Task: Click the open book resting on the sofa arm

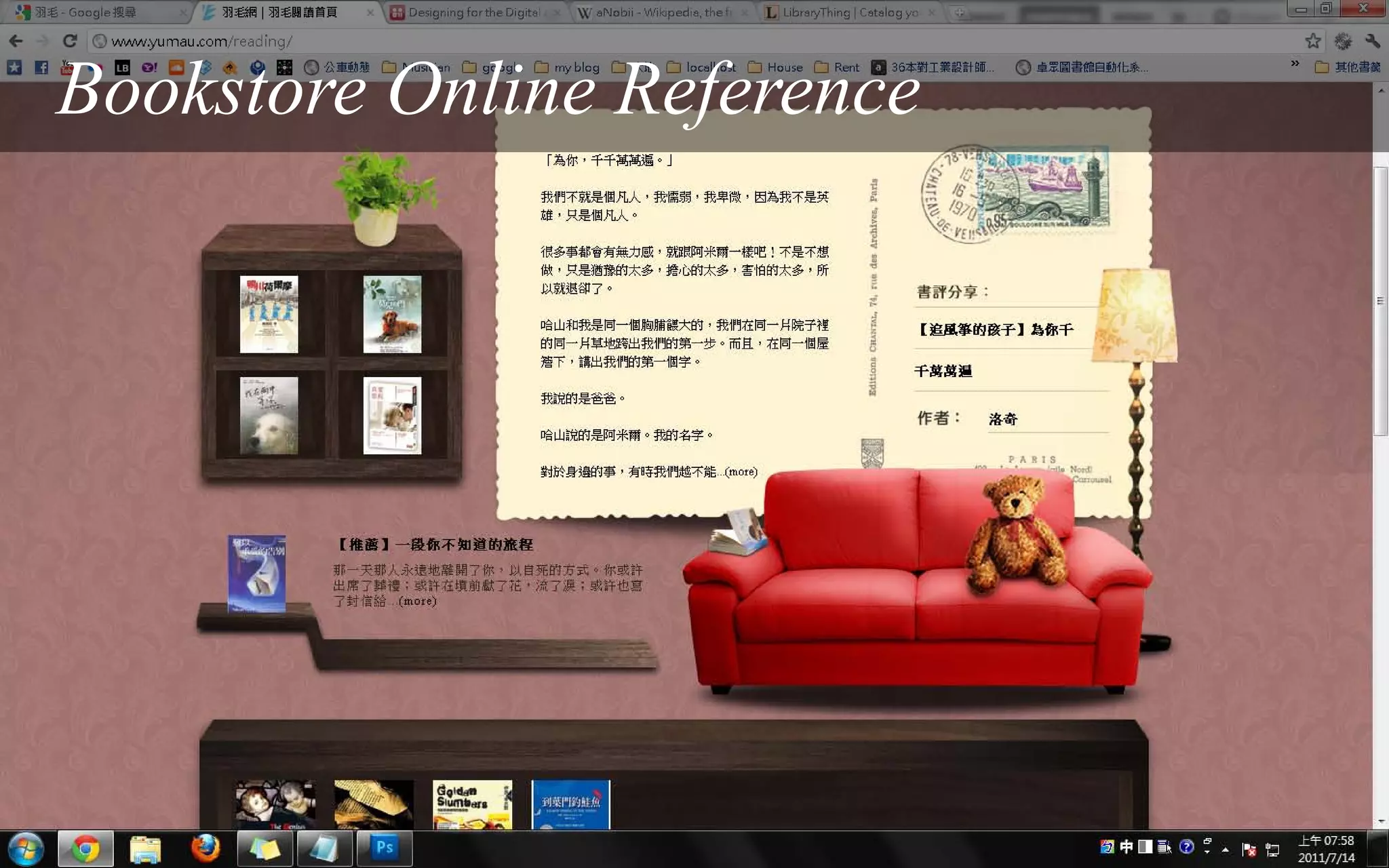Action: tap(739, 533)
